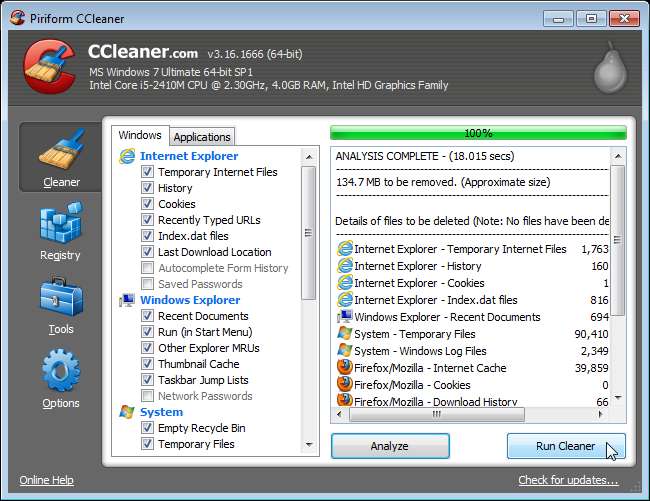Click the Windows Explorer category icon
Image resolution: width=650 pixels, height=501 pixels.
127,300
